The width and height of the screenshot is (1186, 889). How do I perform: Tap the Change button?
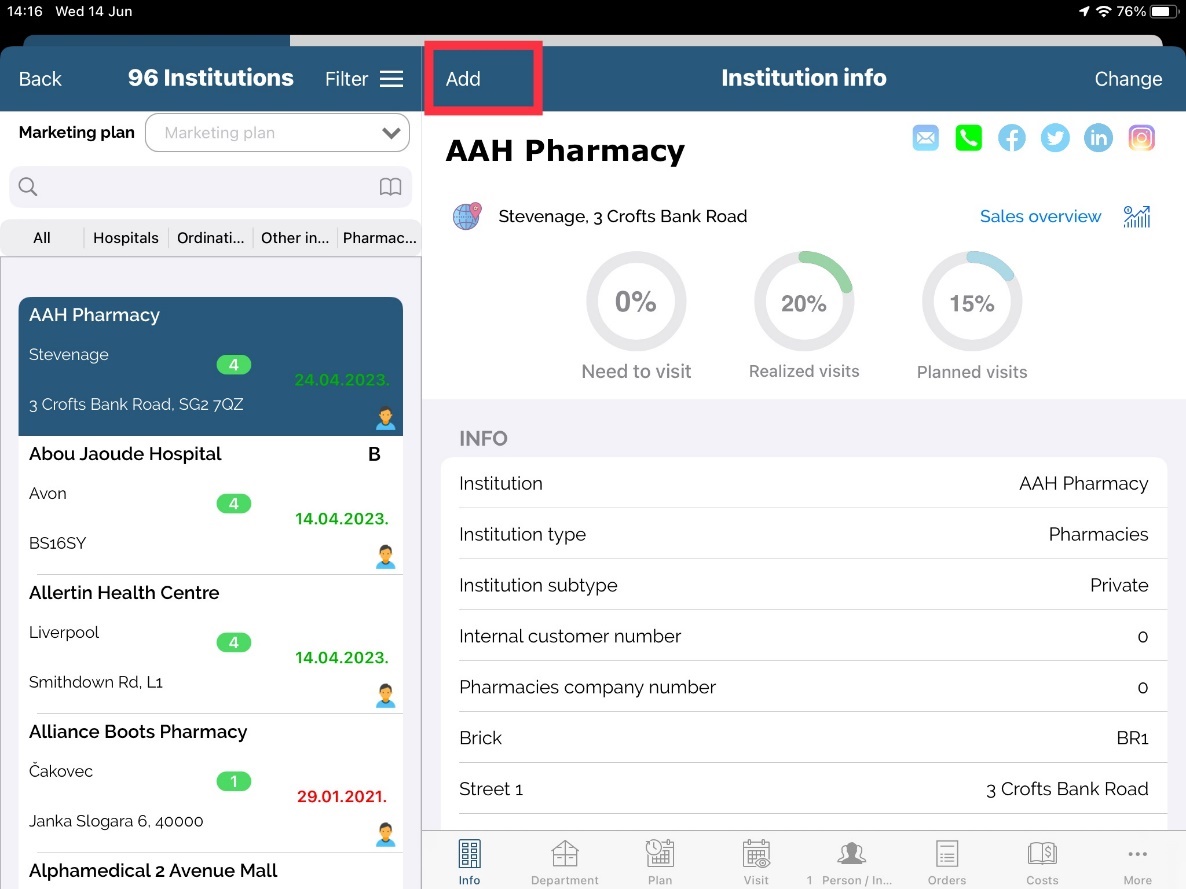(1128, 79)
